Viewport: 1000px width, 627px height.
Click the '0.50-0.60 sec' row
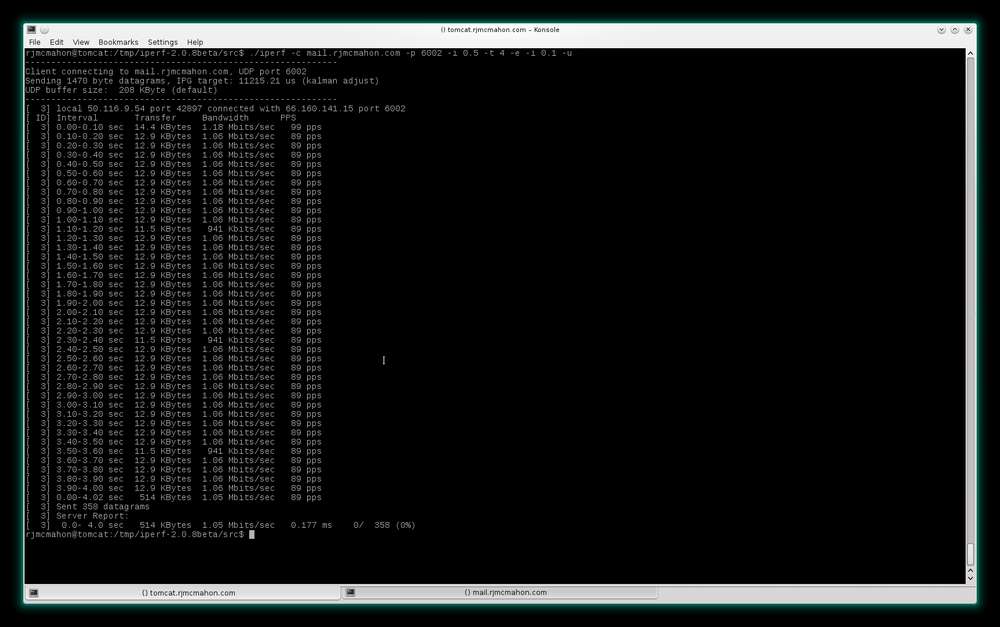click(x=173, y=173)
